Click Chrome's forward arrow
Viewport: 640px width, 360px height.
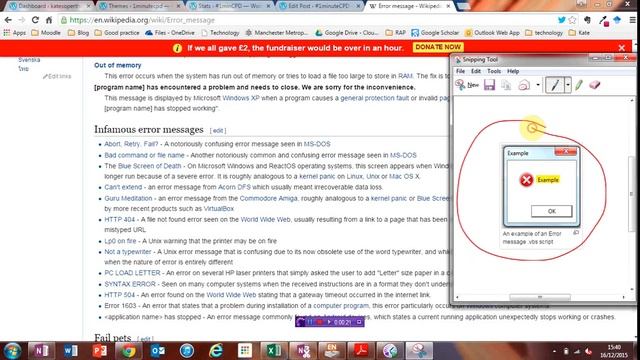[x=22, y=20]
